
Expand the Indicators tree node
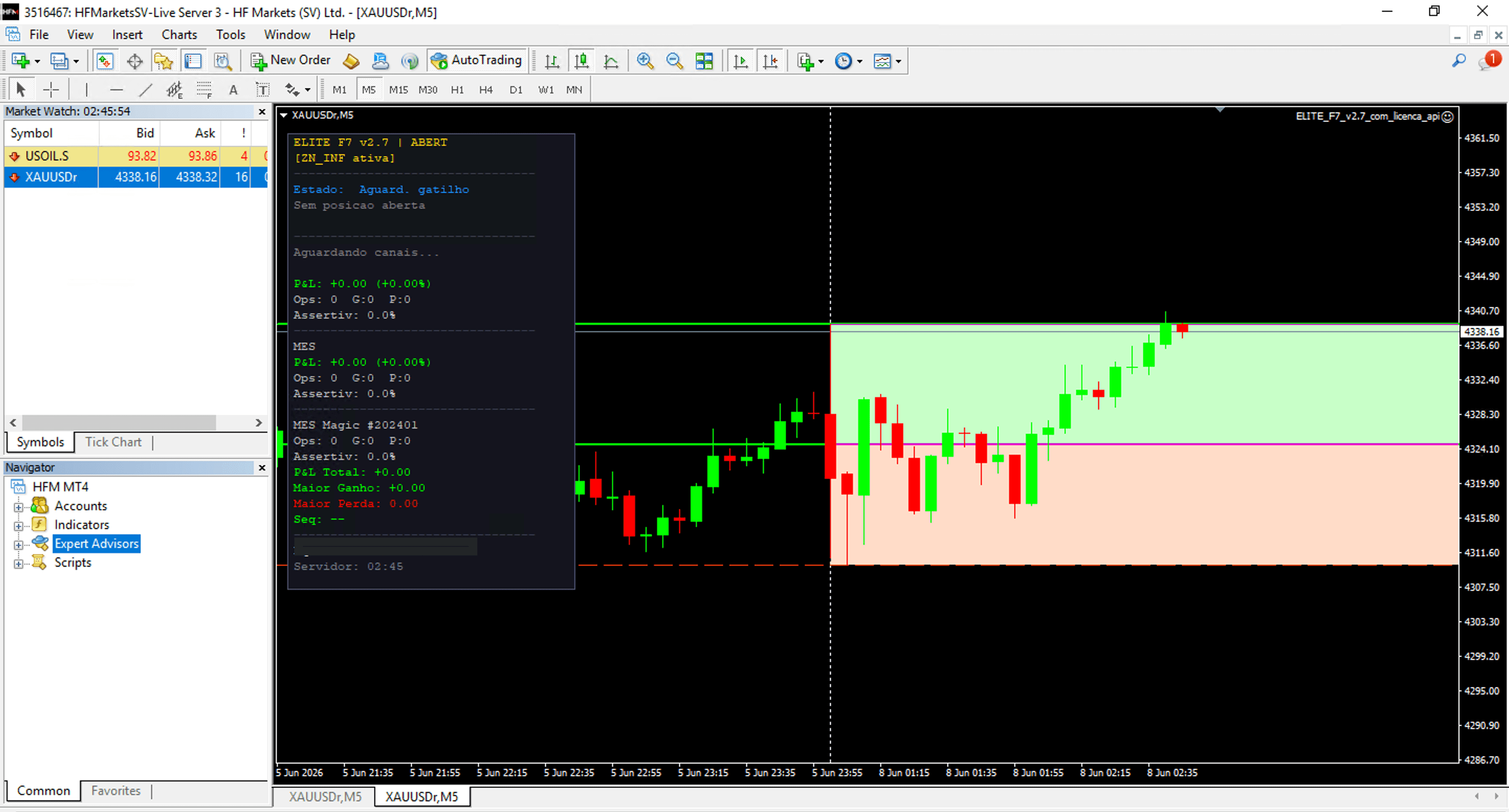tap(19, 526)
